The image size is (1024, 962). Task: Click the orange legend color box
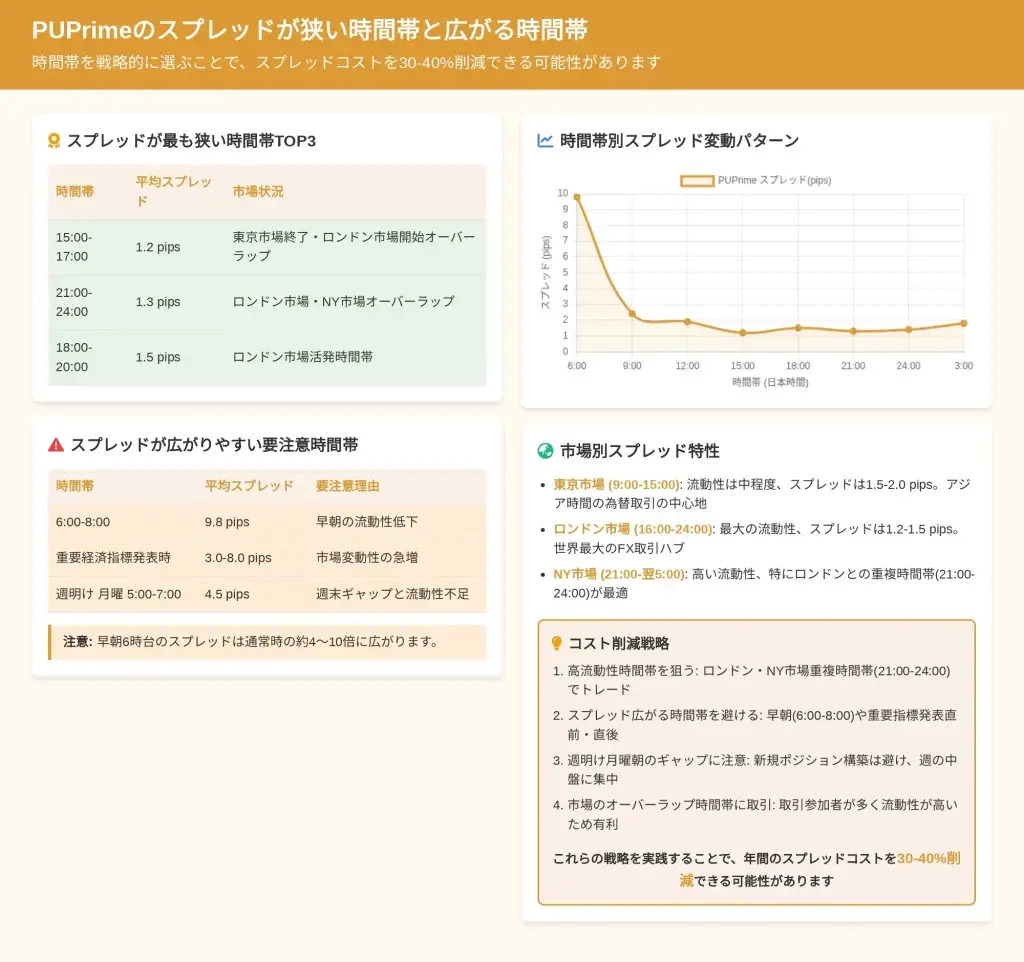click(697, 181)
